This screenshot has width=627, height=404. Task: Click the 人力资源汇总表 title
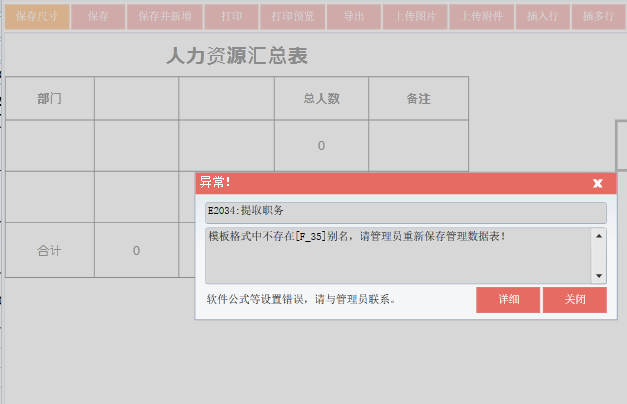point(237,56)
